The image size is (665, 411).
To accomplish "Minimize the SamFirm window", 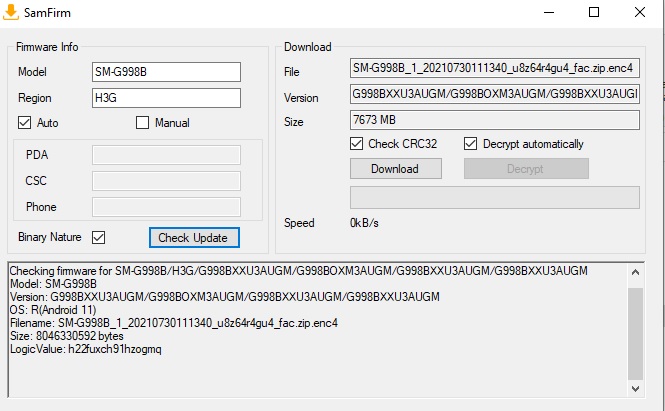I will 549,12.
